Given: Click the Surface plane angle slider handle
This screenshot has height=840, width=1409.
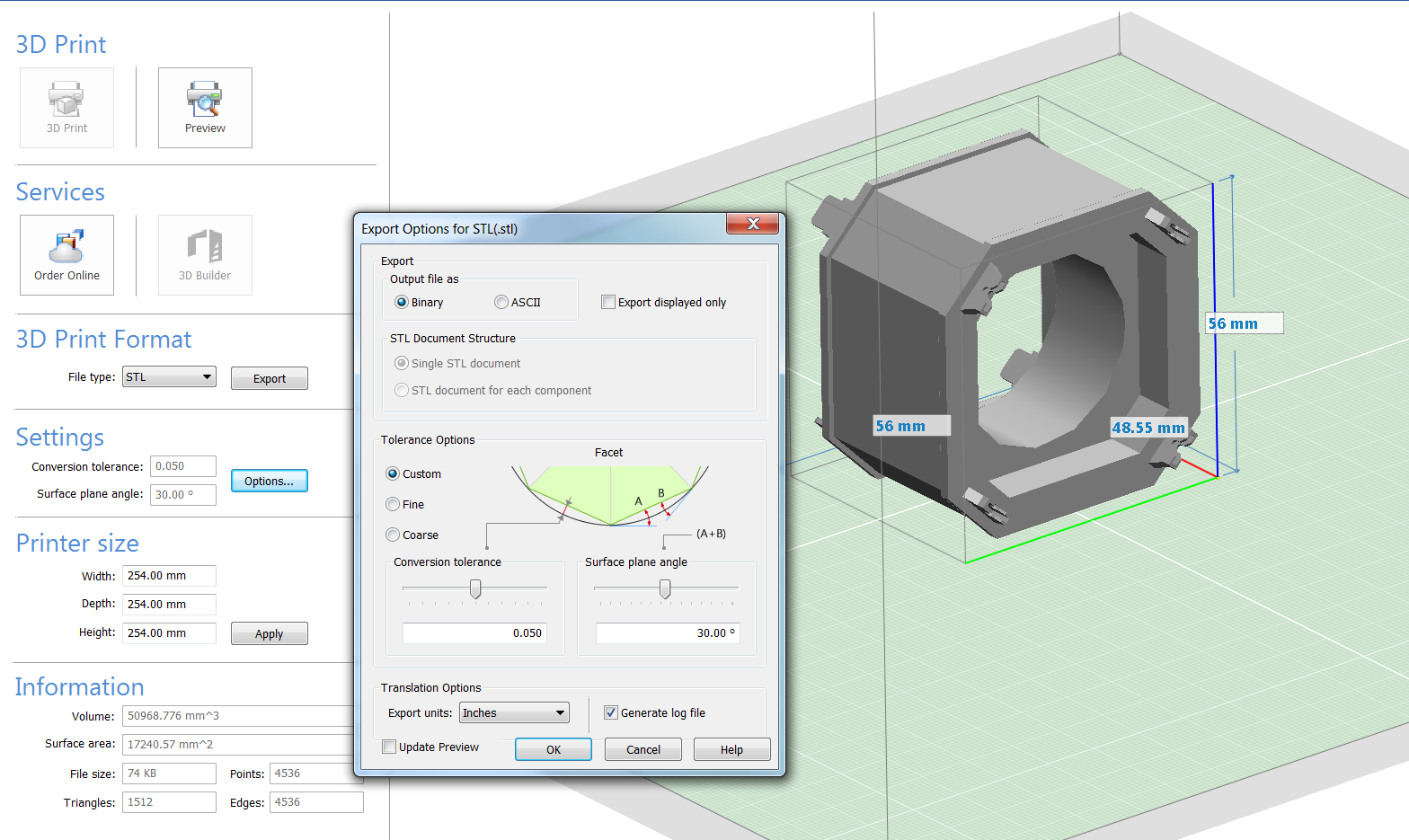Looking at the screenshot, I should (665, 589).
